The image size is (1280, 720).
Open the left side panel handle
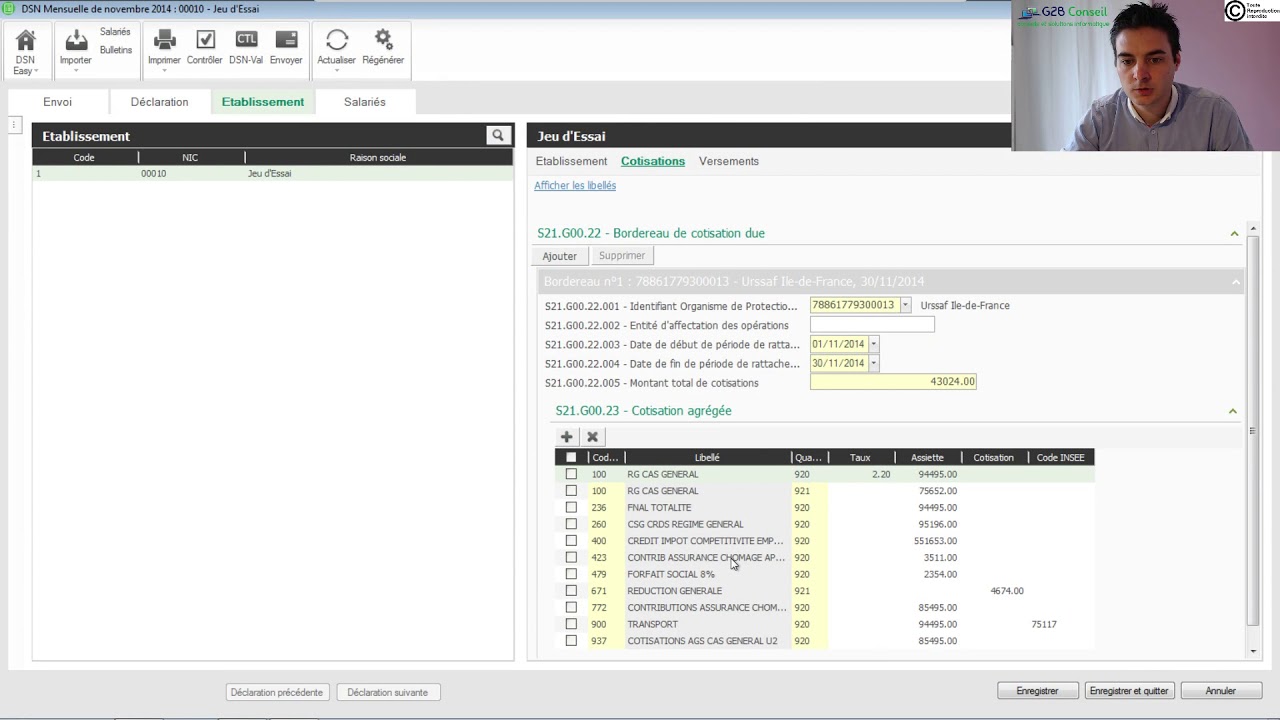(15, 125)
